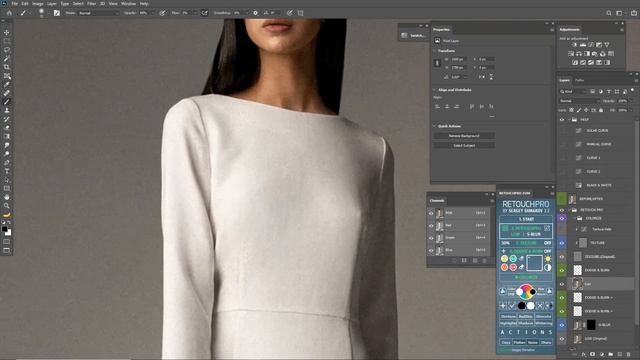The width and height of the screenshot is (640, 360).
Task: Select the Channels tab
Action: (x=437, y=200)
